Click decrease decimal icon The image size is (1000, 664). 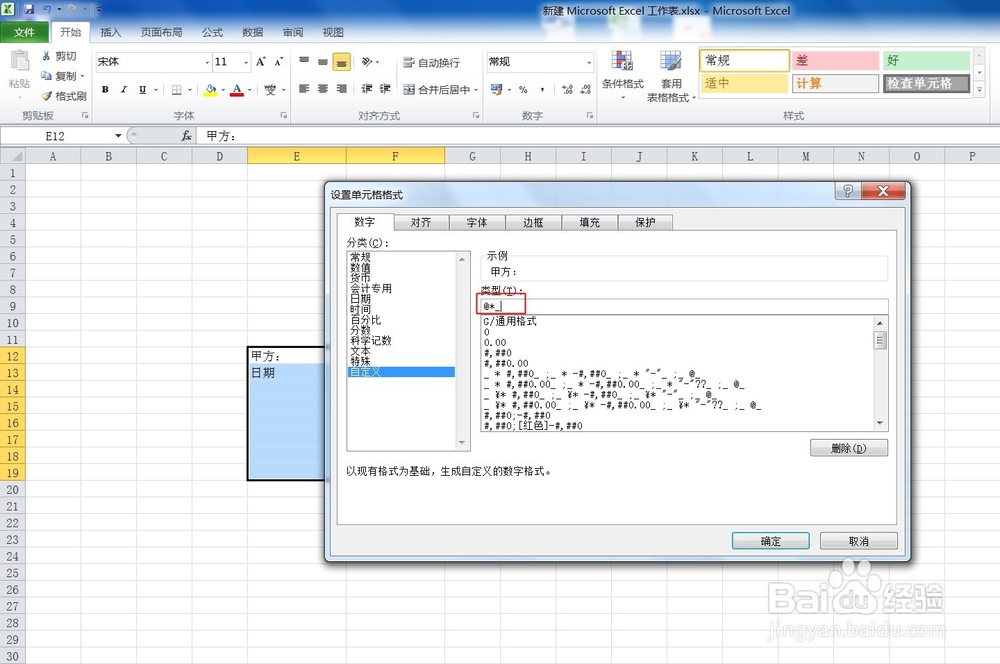coord(585,90)
